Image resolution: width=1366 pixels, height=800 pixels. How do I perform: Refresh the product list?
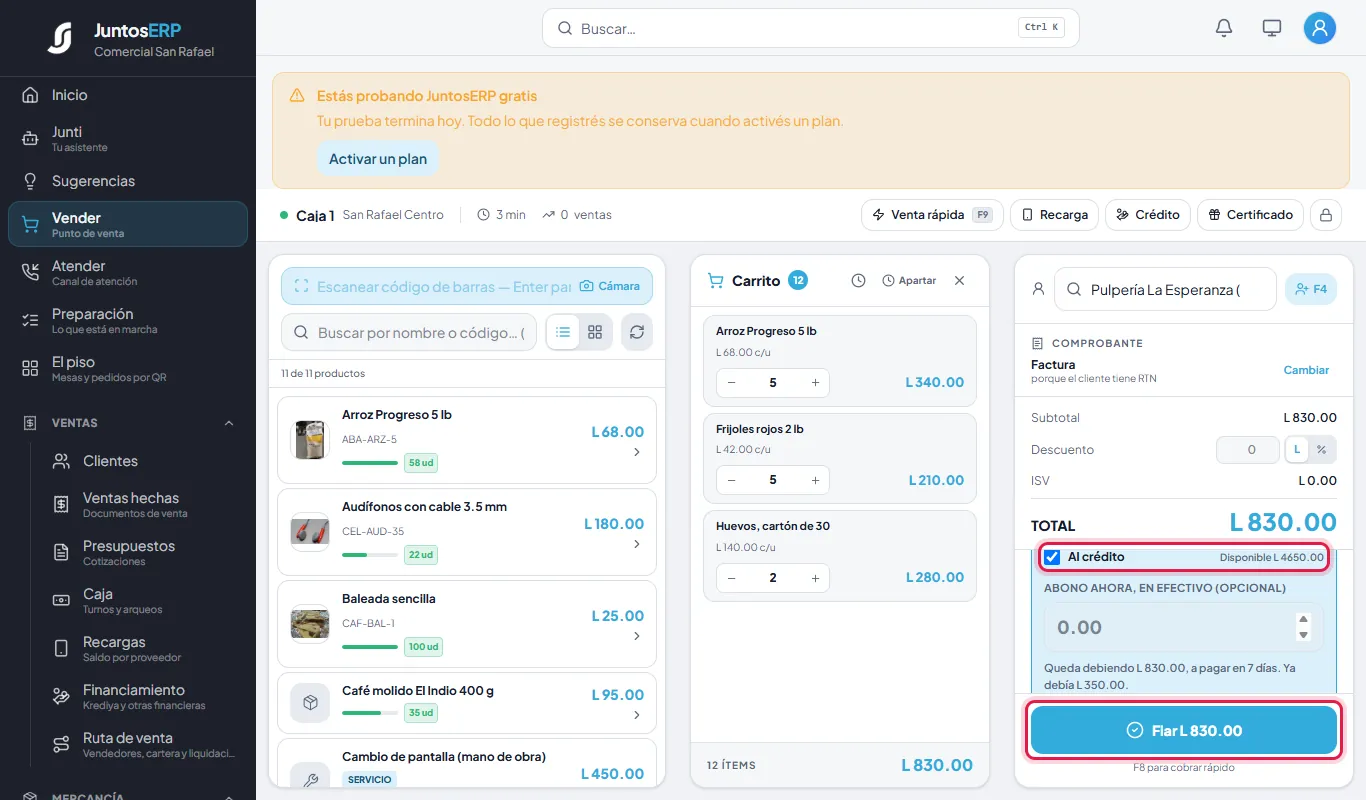click(637, 332)
